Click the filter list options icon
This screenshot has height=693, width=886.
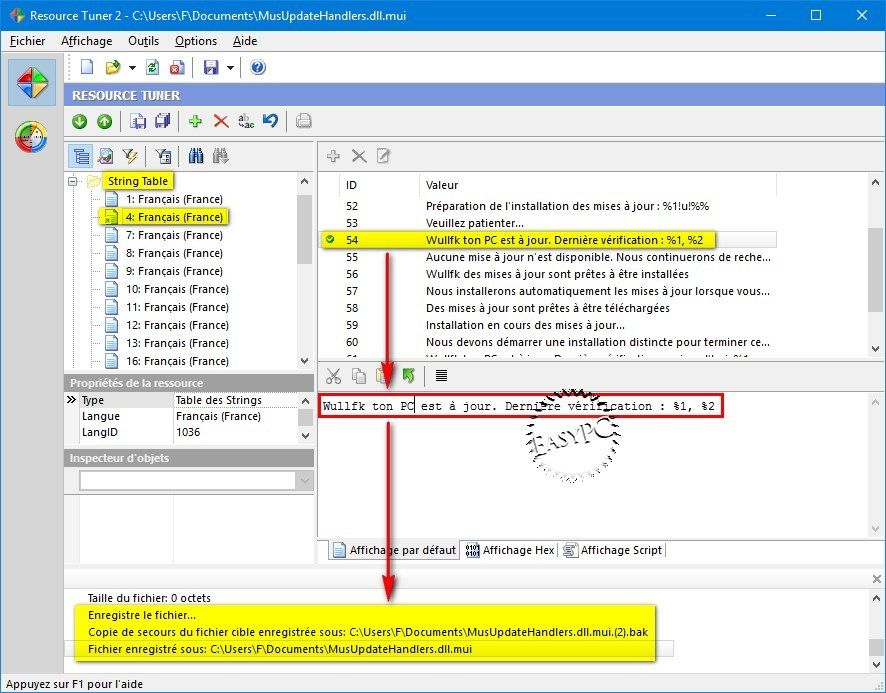click(163, 156)
